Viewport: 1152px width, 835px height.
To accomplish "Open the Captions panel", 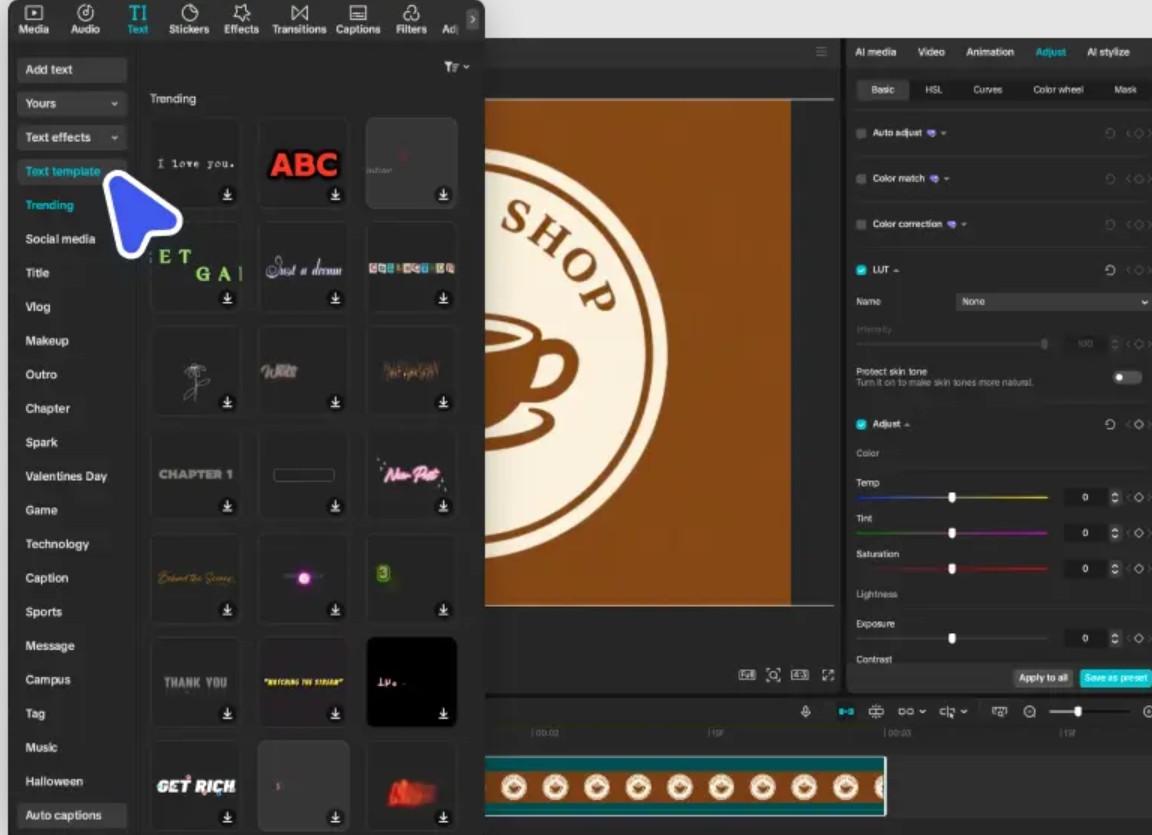I will pos(358,18).
